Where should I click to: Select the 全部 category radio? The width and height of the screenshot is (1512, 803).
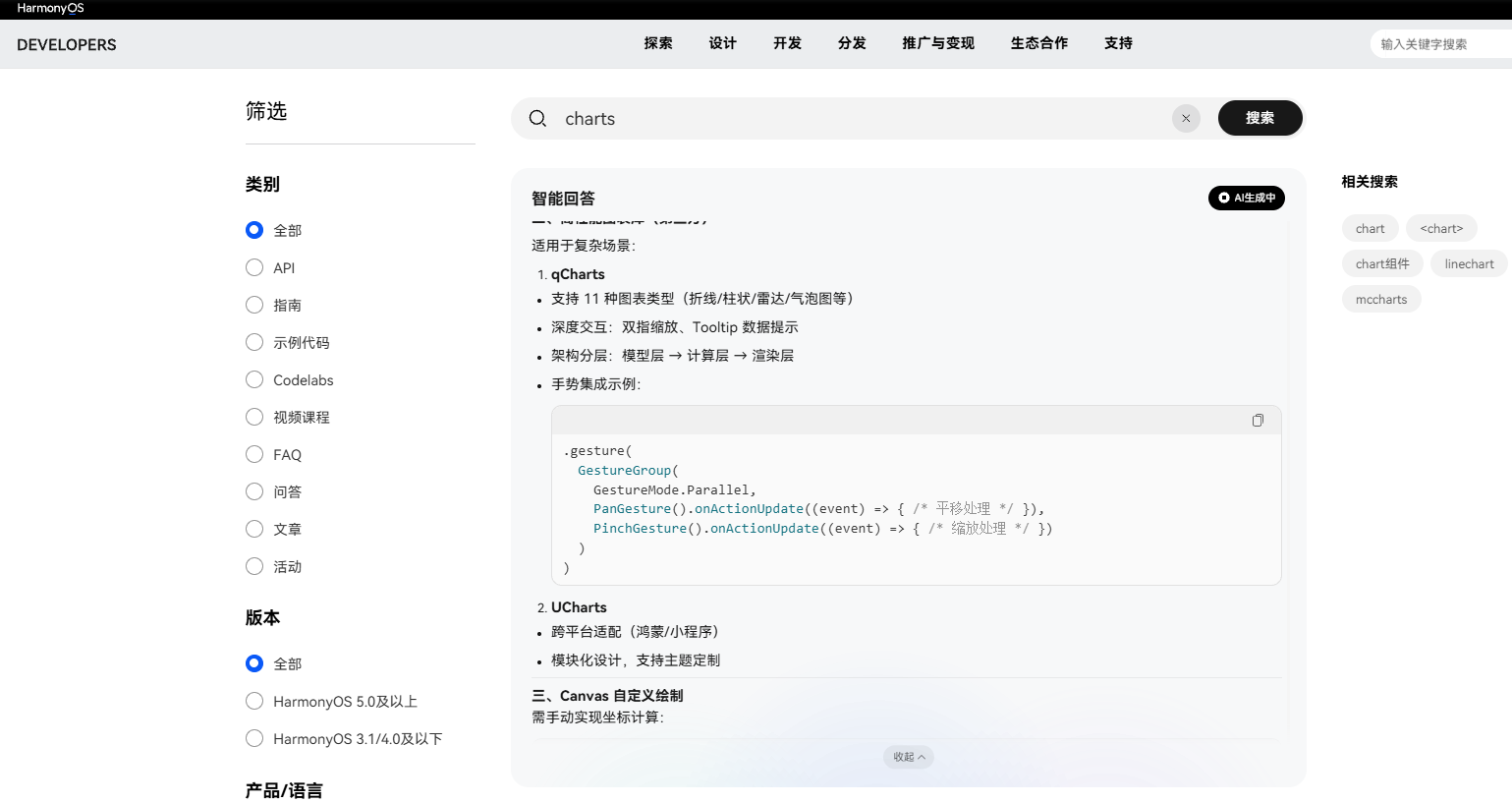(254, 230)
